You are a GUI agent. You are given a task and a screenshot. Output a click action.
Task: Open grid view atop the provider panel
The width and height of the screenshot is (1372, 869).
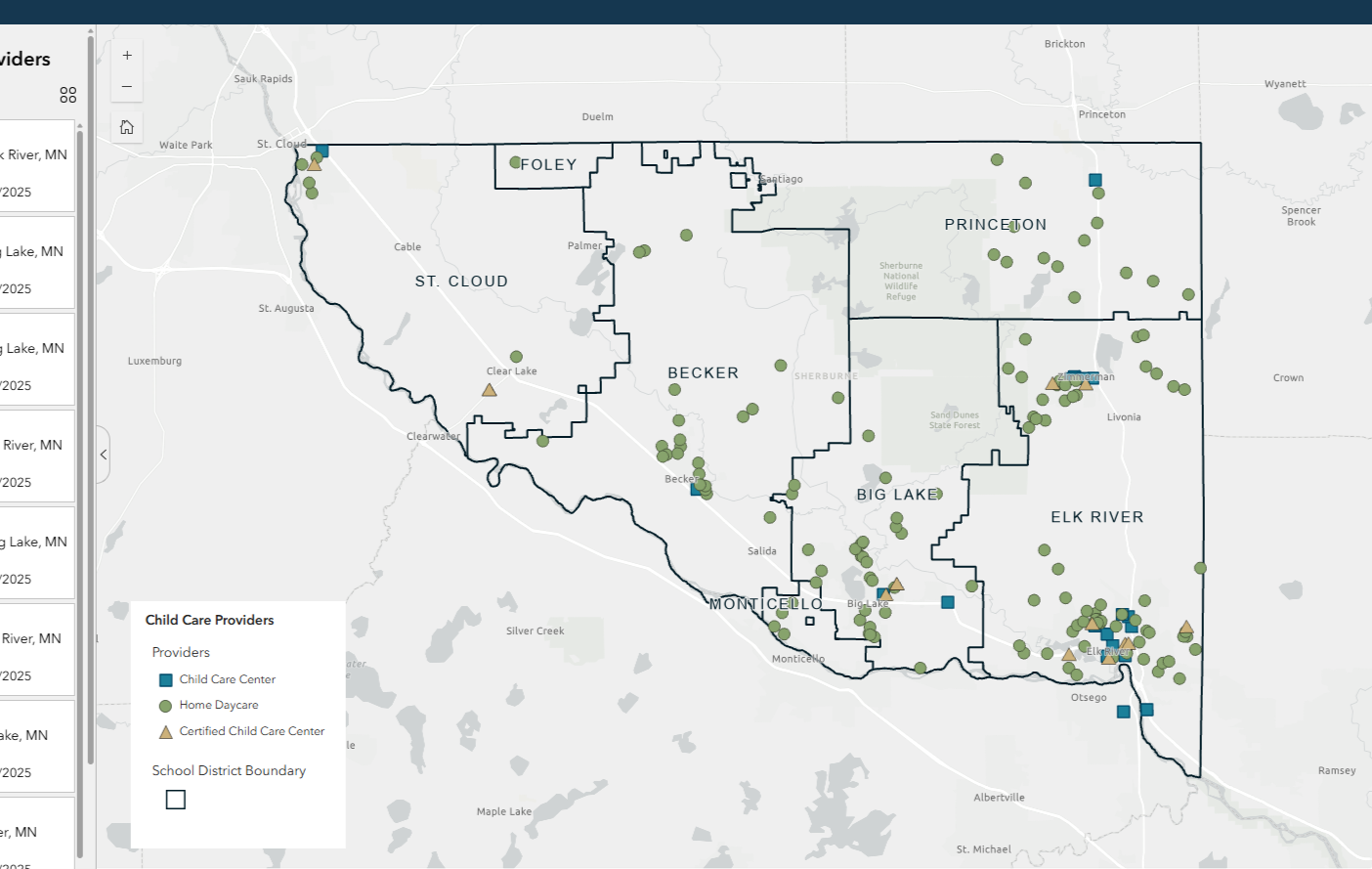click(67, 95)
